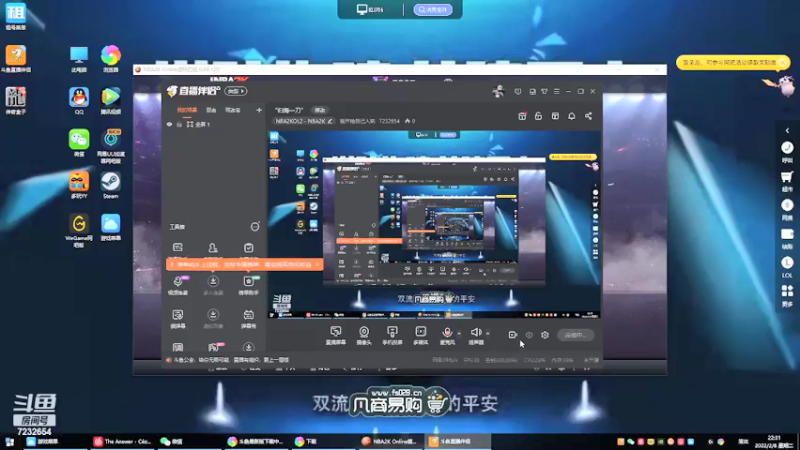This screenshot has height=450, width=800.
Task: Expand the speaker options arrow
Action: pyautogui.click(x=488, y=334)
